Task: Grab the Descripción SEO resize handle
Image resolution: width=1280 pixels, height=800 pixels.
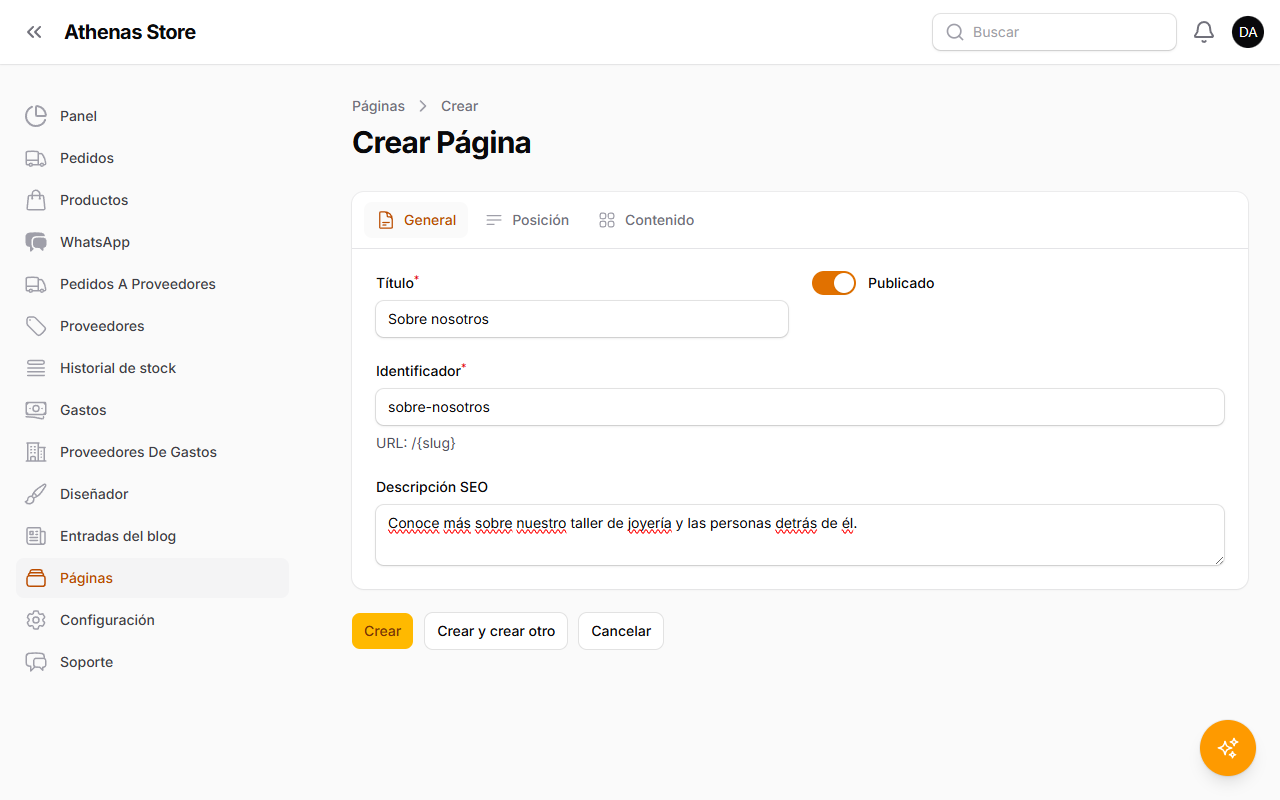Action: (x=1218, y=559)
